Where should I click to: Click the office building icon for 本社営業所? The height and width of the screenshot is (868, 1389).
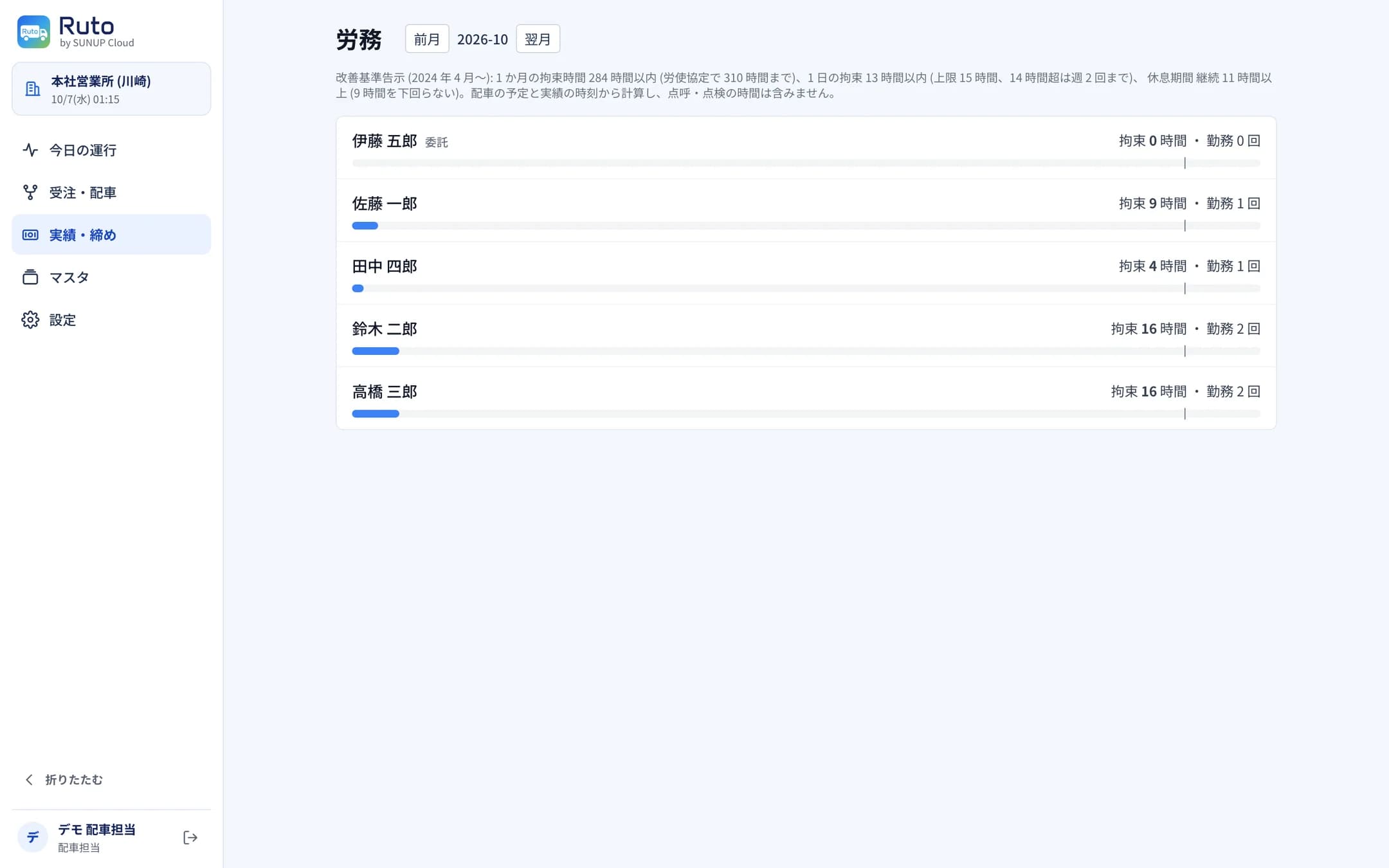[32, 89]
